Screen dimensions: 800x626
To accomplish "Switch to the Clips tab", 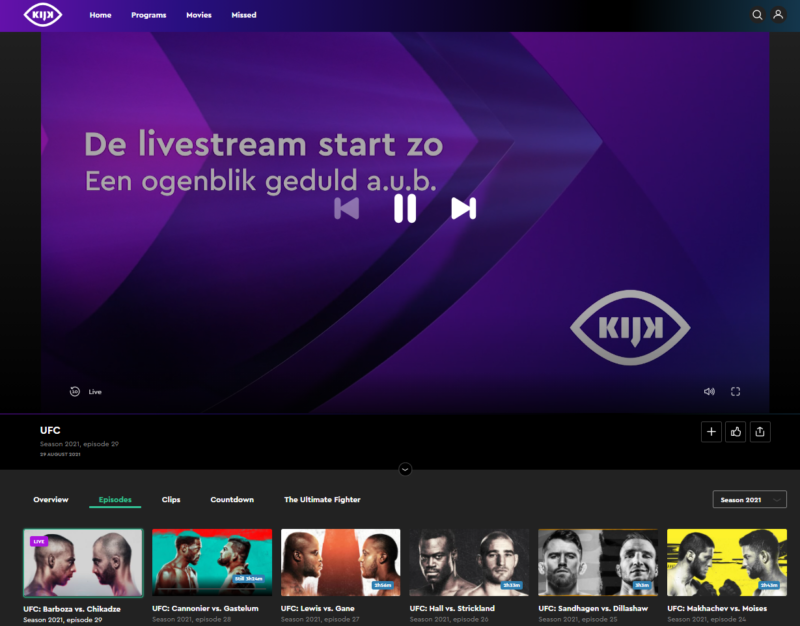I will pos(170,499).
